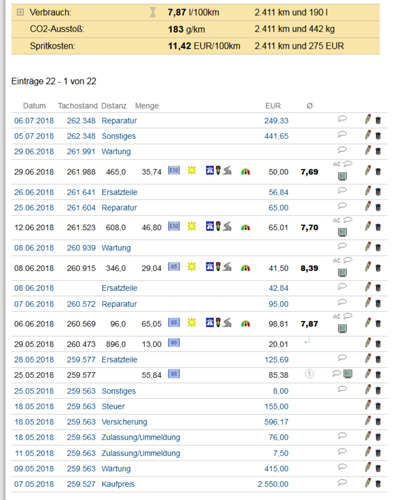Screen dimensions: 399x500
Task: Click the Datum column header
Action: (34, 106)
